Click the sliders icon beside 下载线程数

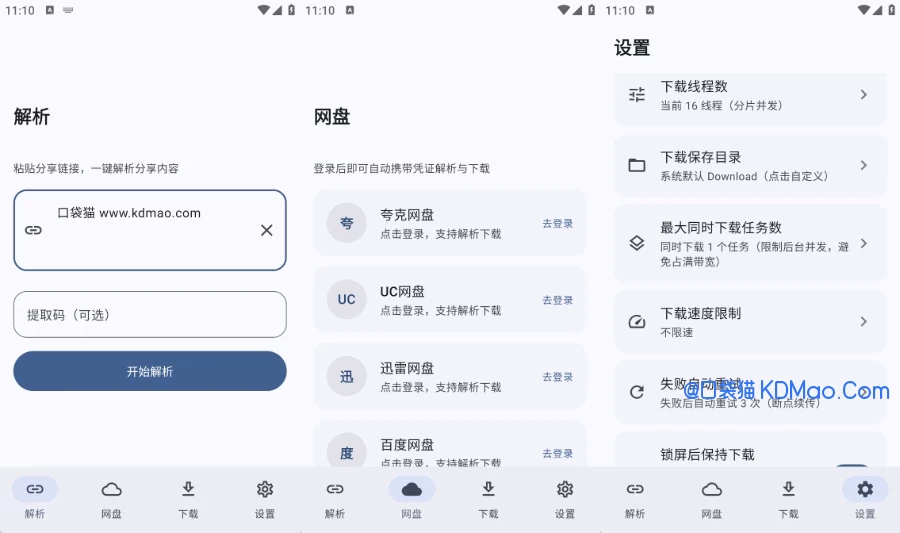[637, 95]
